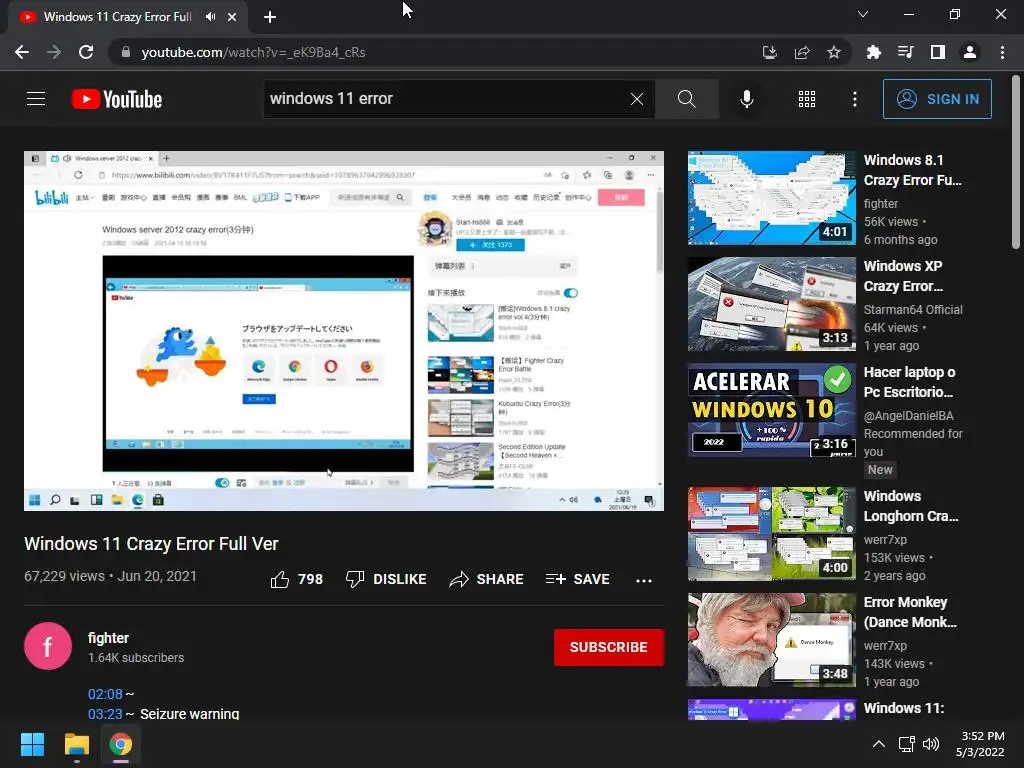1024x768 pixels.
Task: Open the Windows Start button
Action: pos(32,744)
